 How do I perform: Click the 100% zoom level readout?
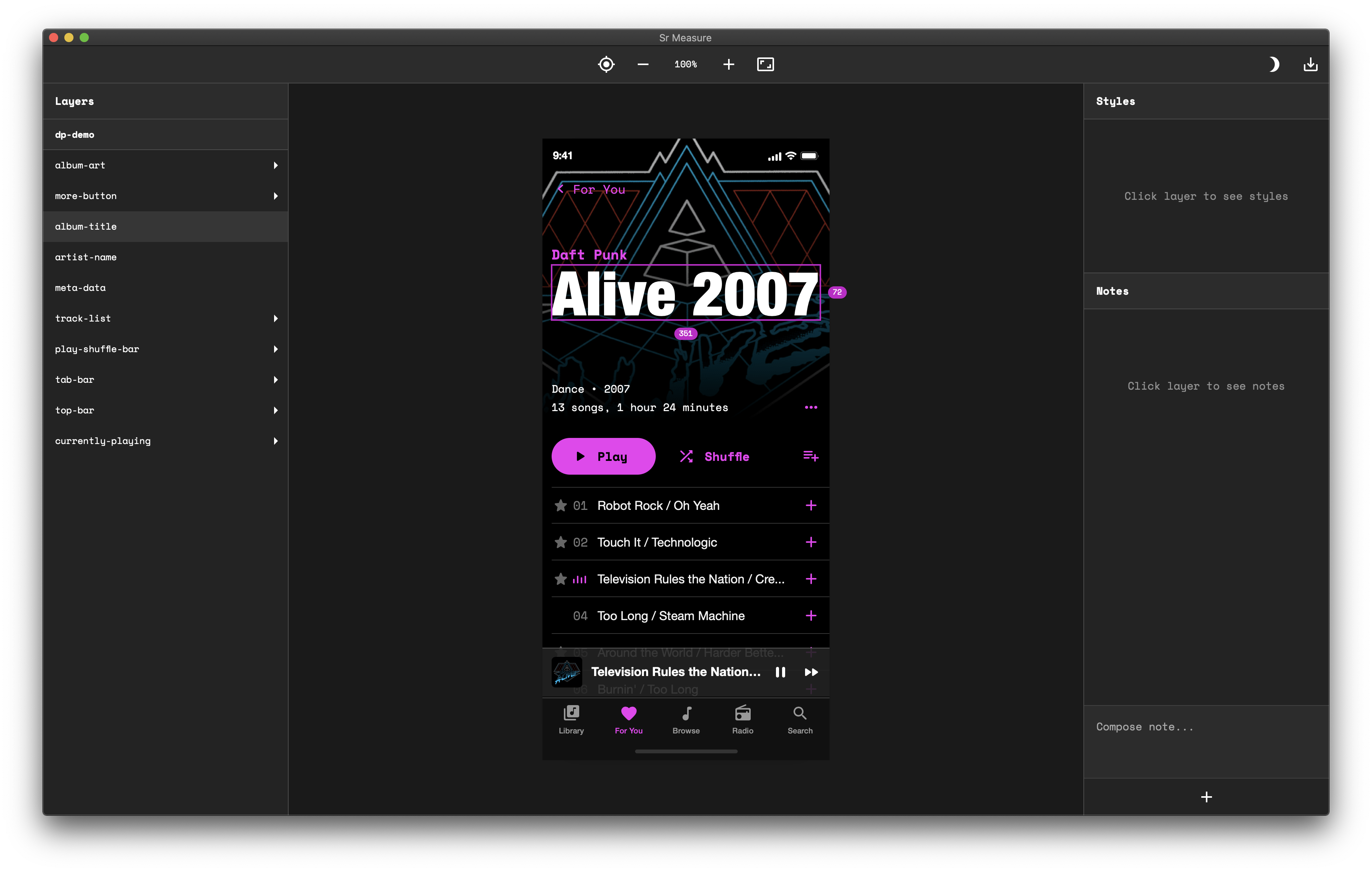point(686,64)
